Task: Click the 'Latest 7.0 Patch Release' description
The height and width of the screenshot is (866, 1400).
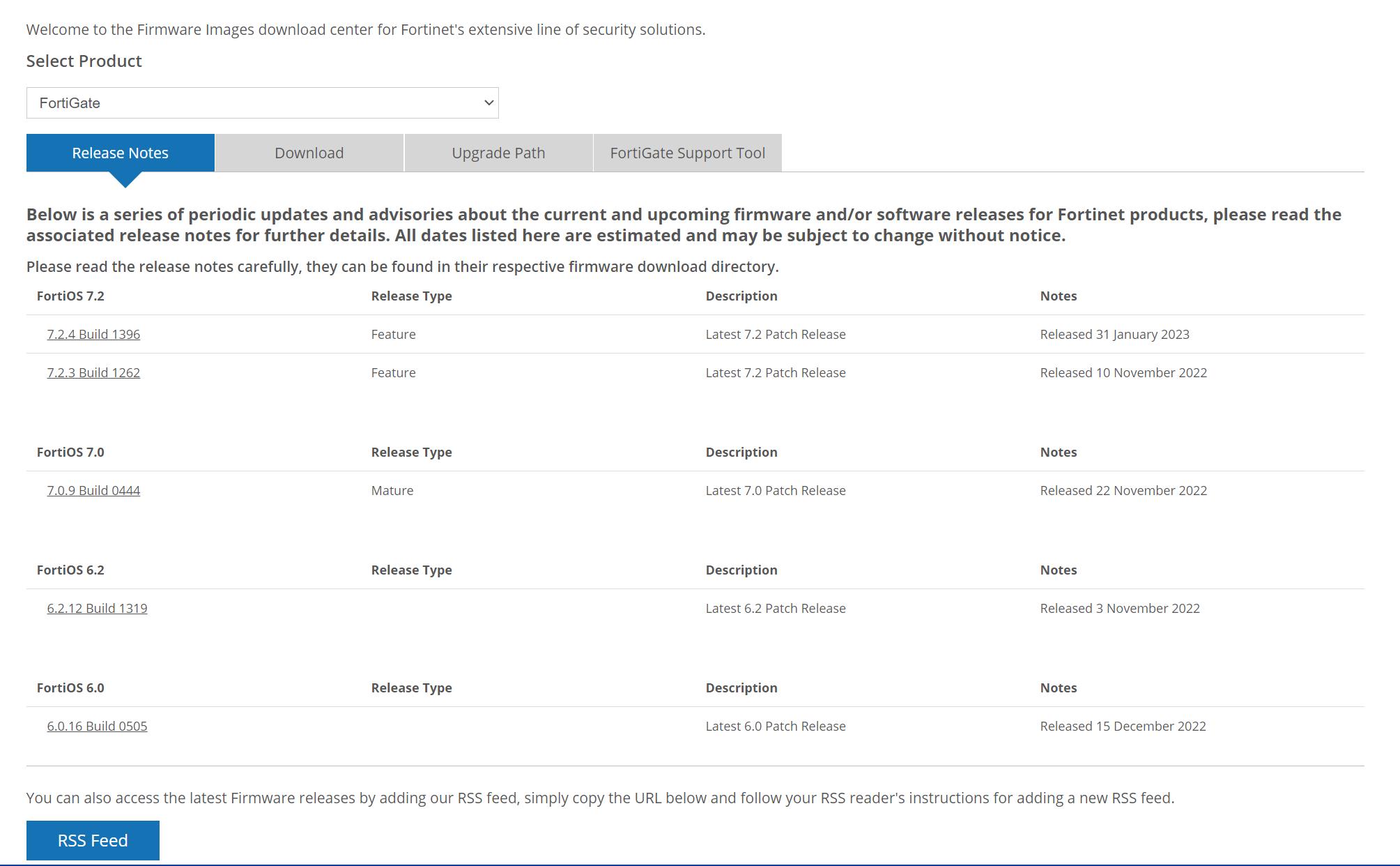Action: (776, 490)
